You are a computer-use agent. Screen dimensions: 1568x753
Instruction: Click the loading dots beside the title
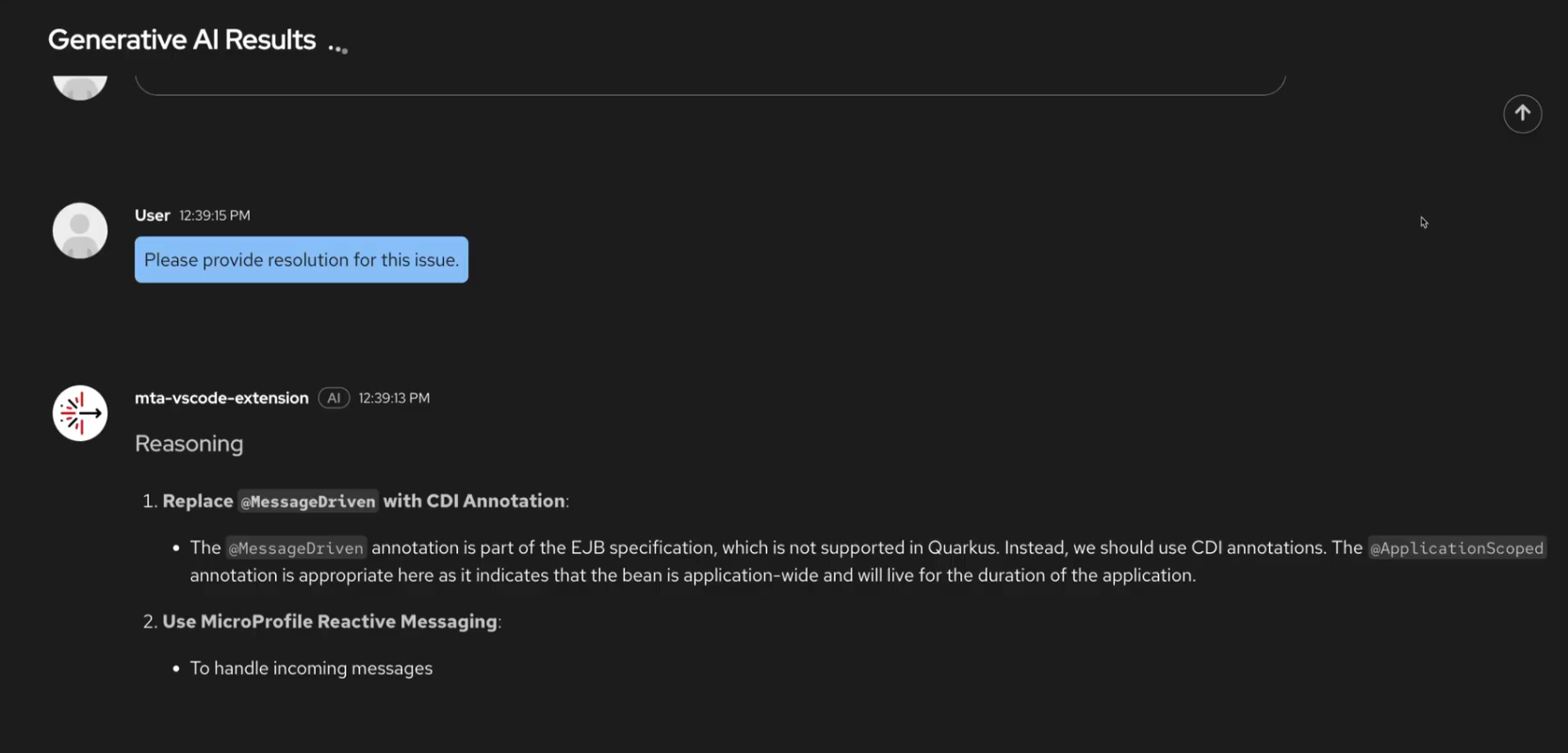click(x=338, y=46)
